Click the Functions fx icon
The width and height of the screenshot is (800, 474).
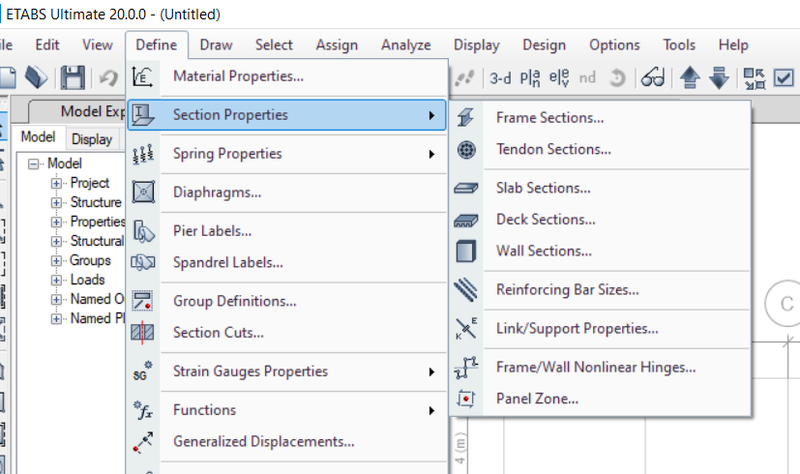(143, 410)
